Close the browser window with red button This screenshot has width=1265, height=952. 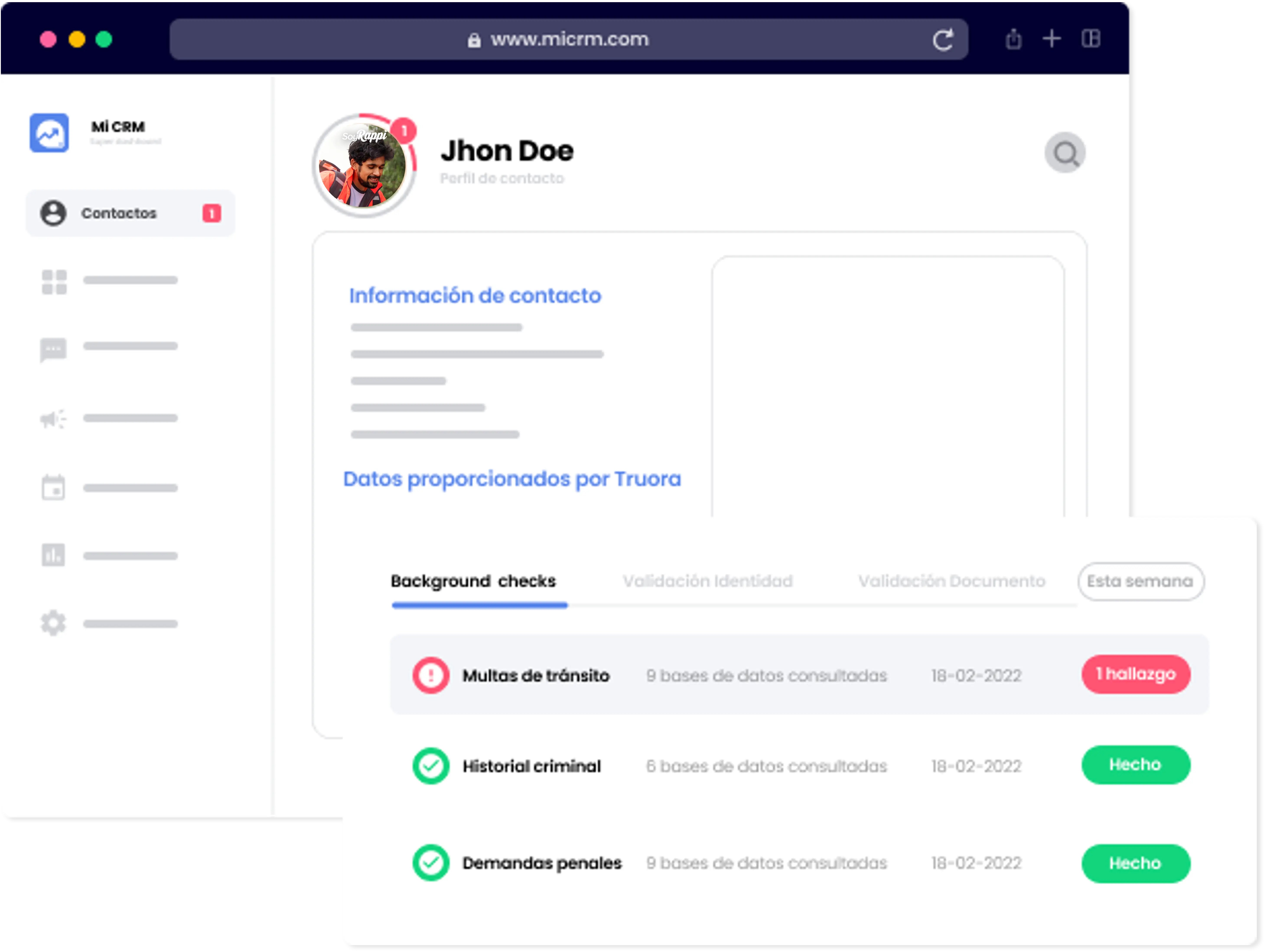tap(48, 39)
